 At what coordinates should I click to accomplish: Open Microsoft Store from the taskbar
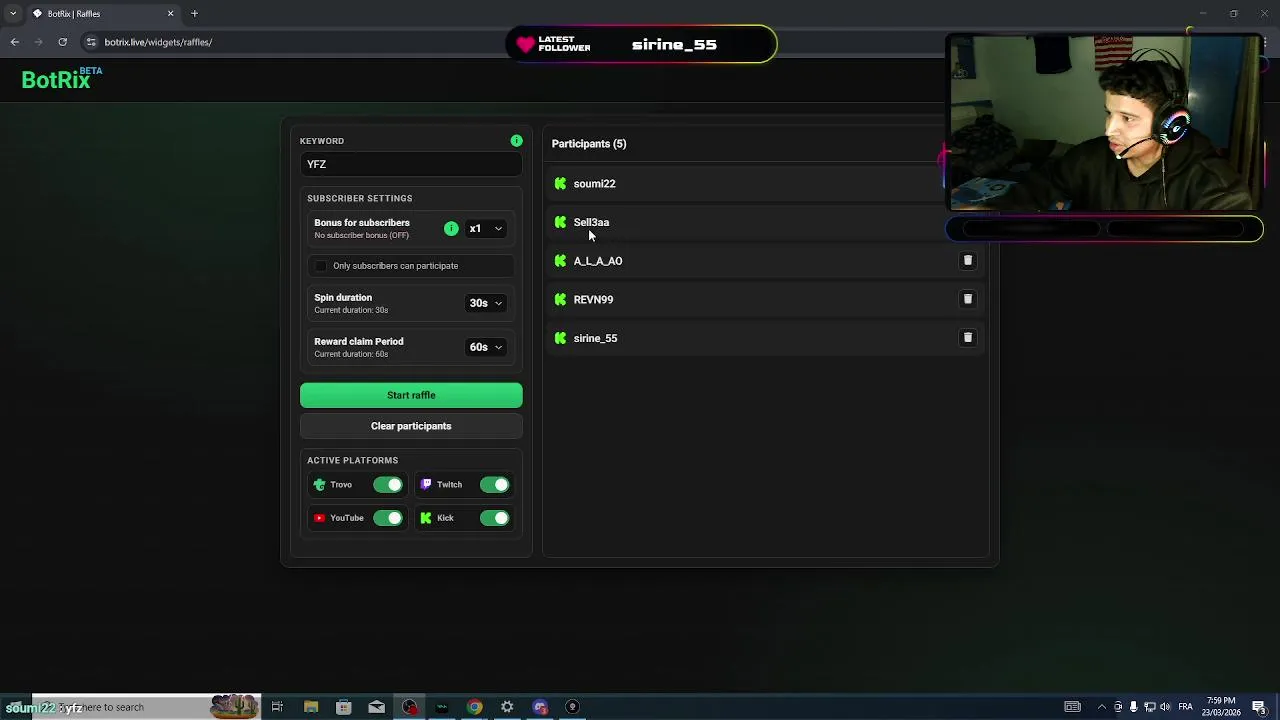pyautogui.click(x=343, y=707)
